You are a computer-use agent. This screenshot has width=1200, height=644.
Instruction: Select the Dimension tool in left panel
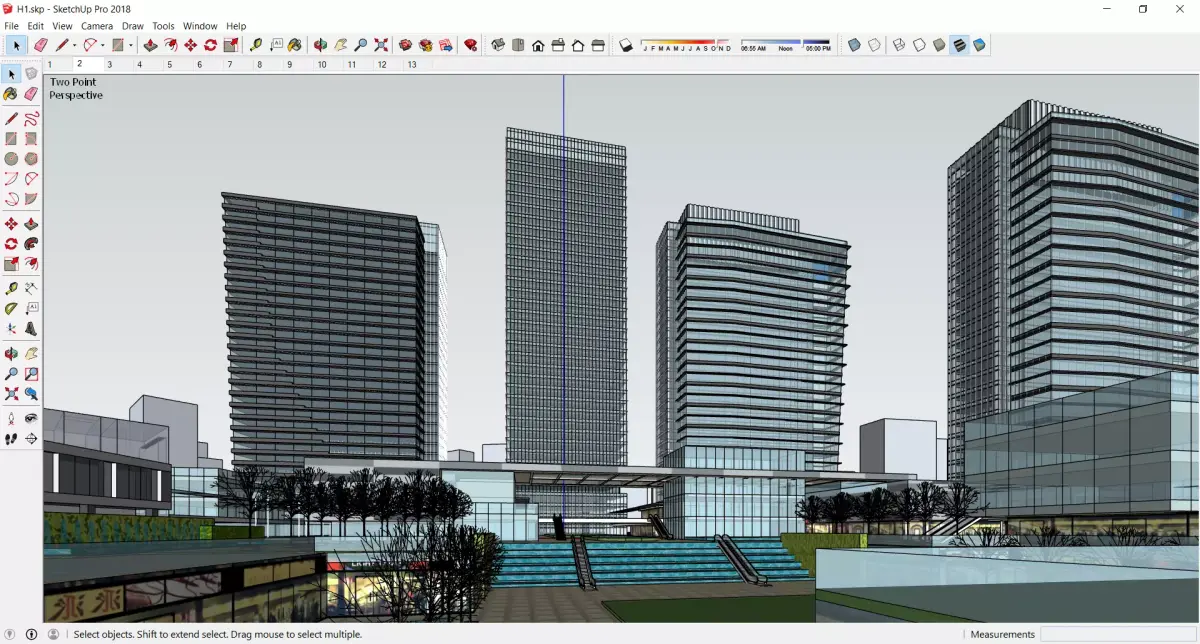point(31,288)
